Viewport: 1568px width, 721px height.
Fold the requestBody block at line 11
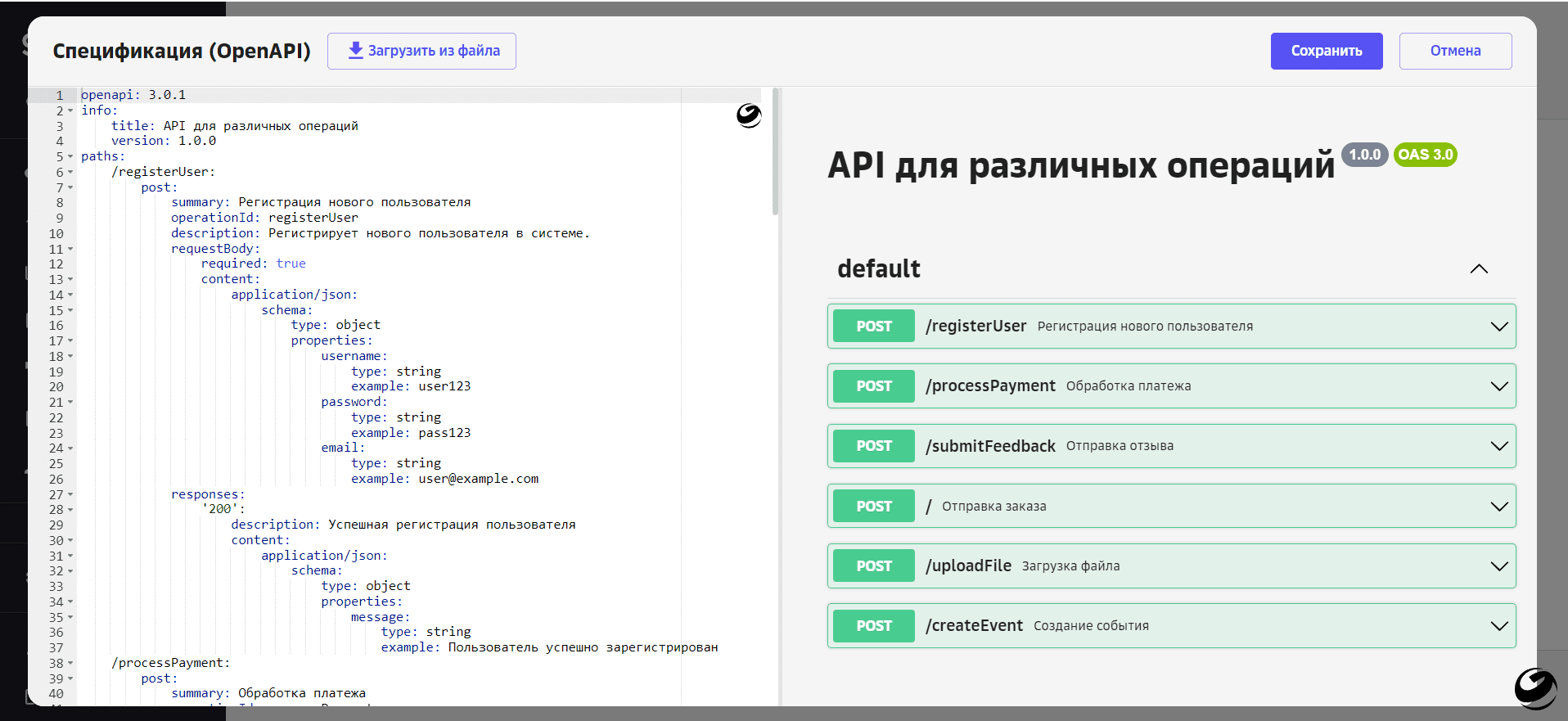click(70, 249)
